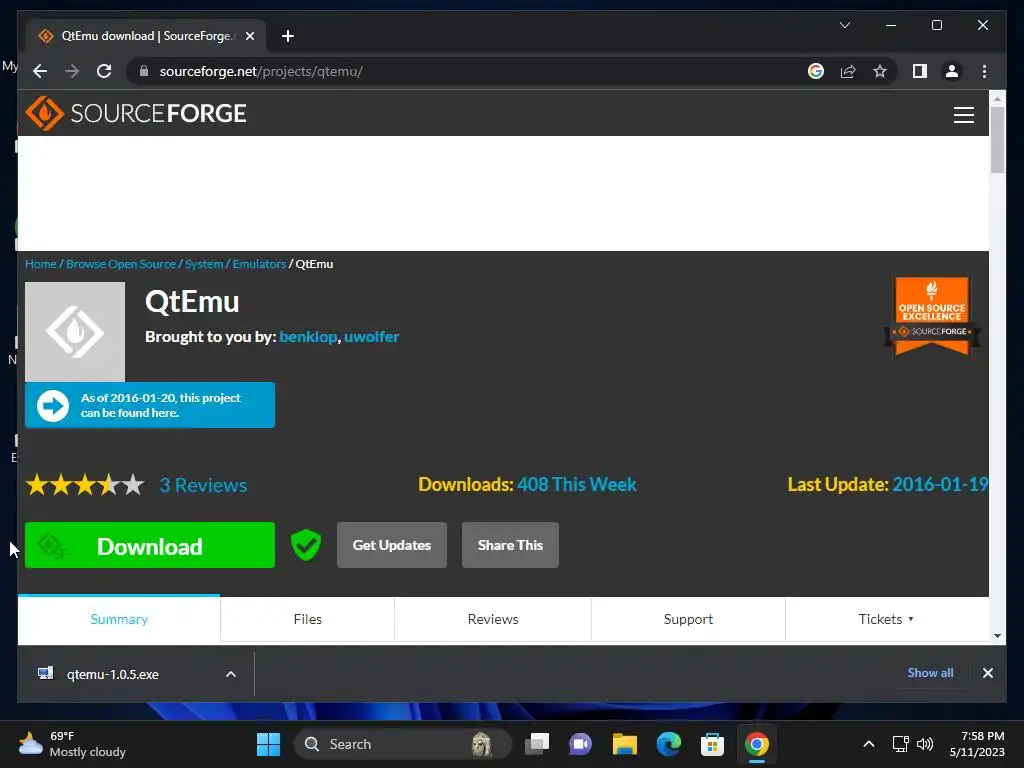Go to the Home breadcrumb link
This screenshot has height=768, width=1024.
tap(40, 264)
